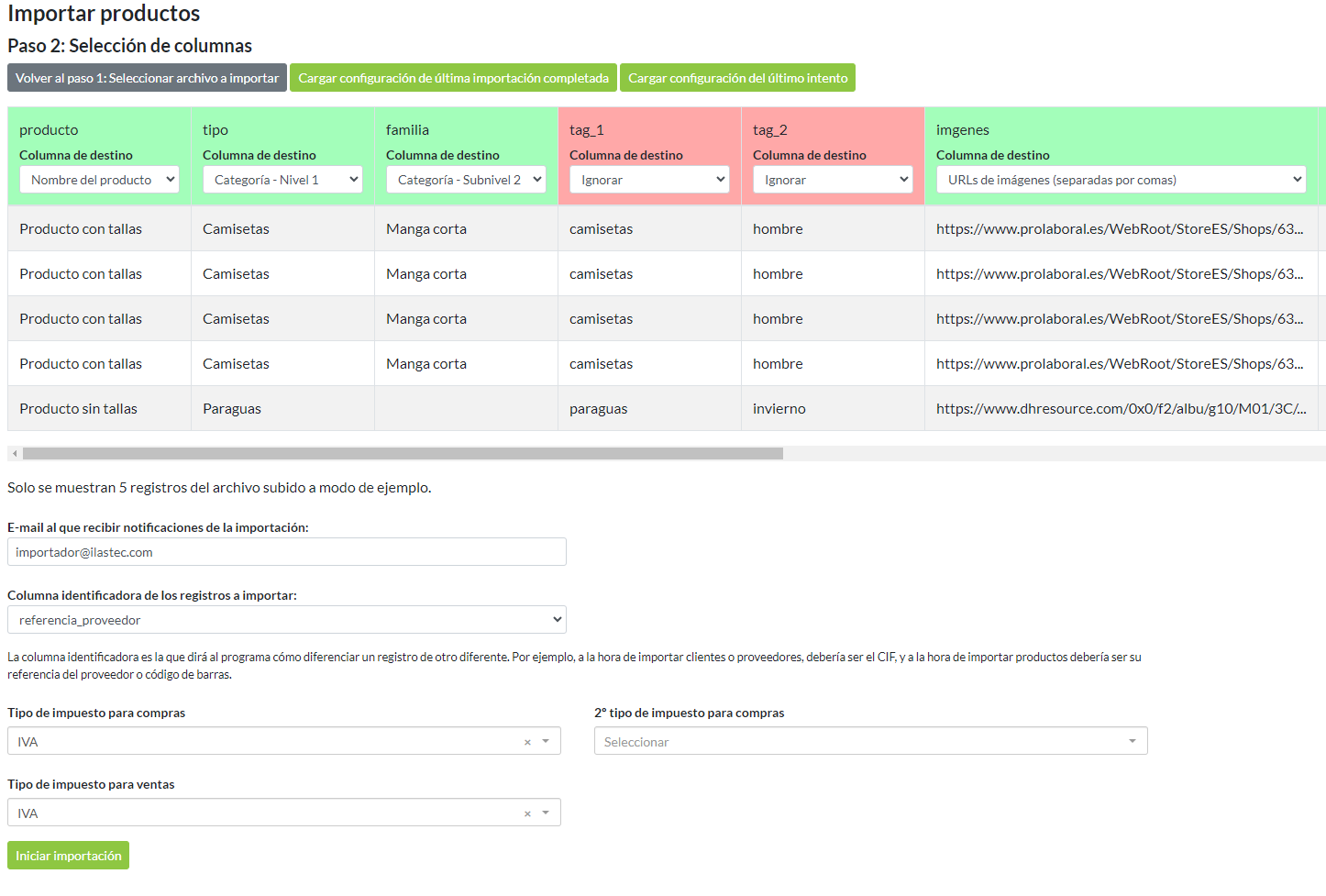Expand the sales tax type dropdown
The image size is (1326, 896).
[275, 813]
